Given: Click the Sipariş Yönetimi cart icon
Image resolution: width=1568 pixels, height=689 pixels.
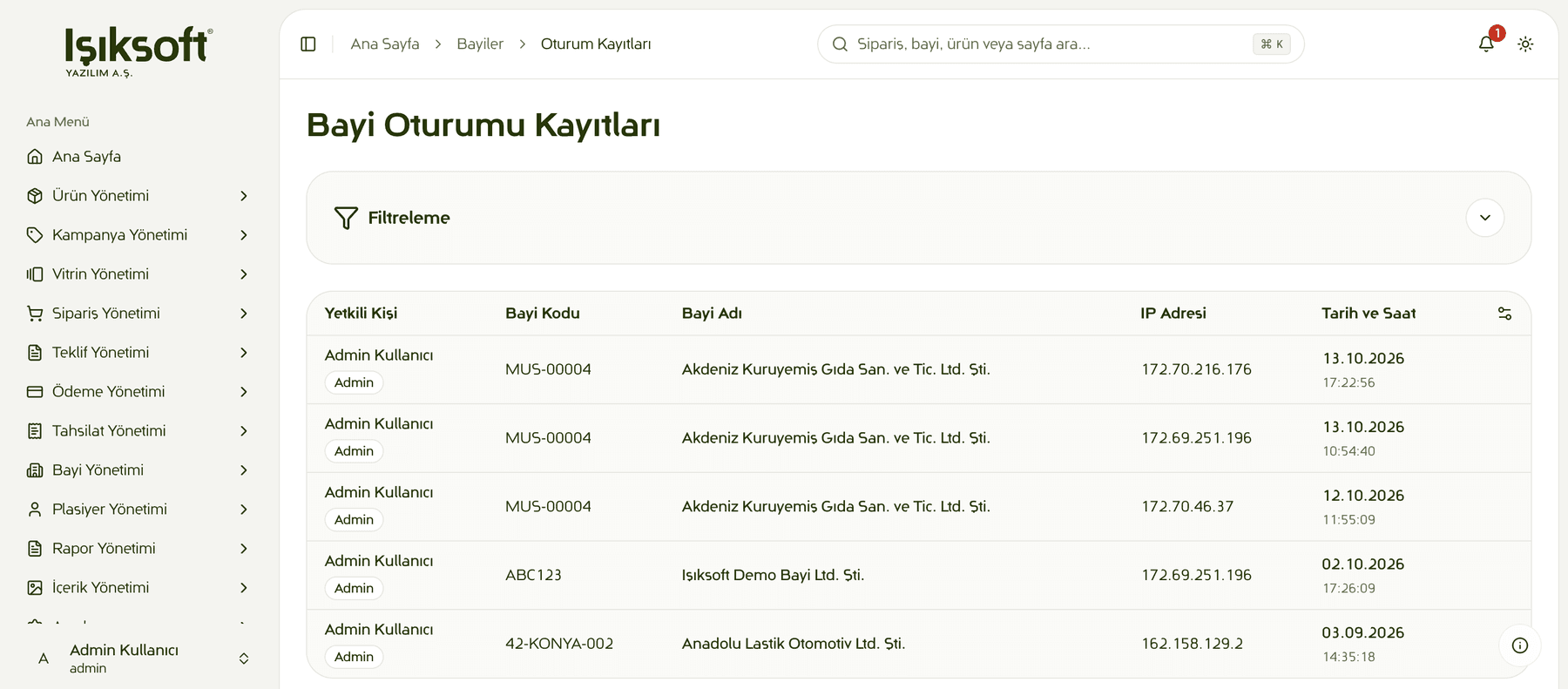Looking at the screenshot, I should pos(35,314).
